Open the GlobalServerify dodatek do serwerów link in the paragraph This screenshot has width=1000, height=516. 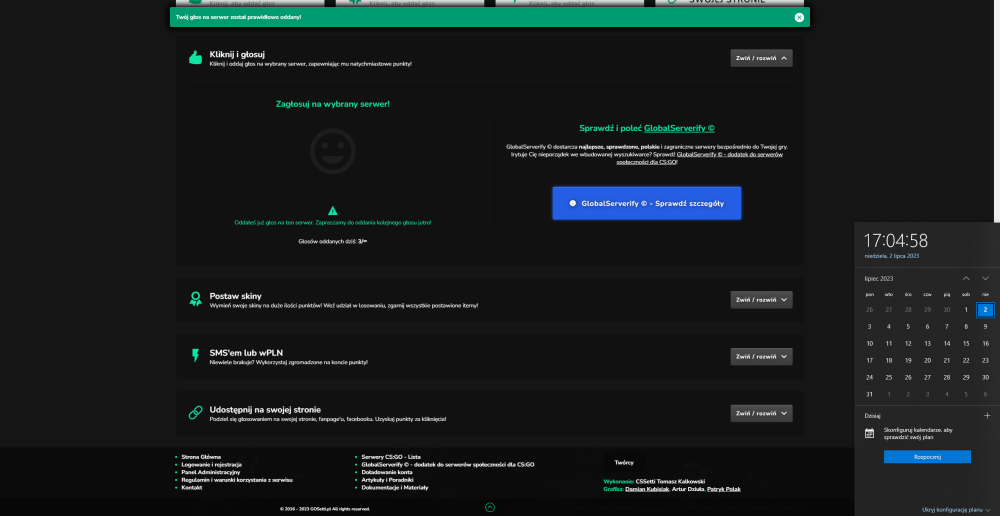[699, 158]
